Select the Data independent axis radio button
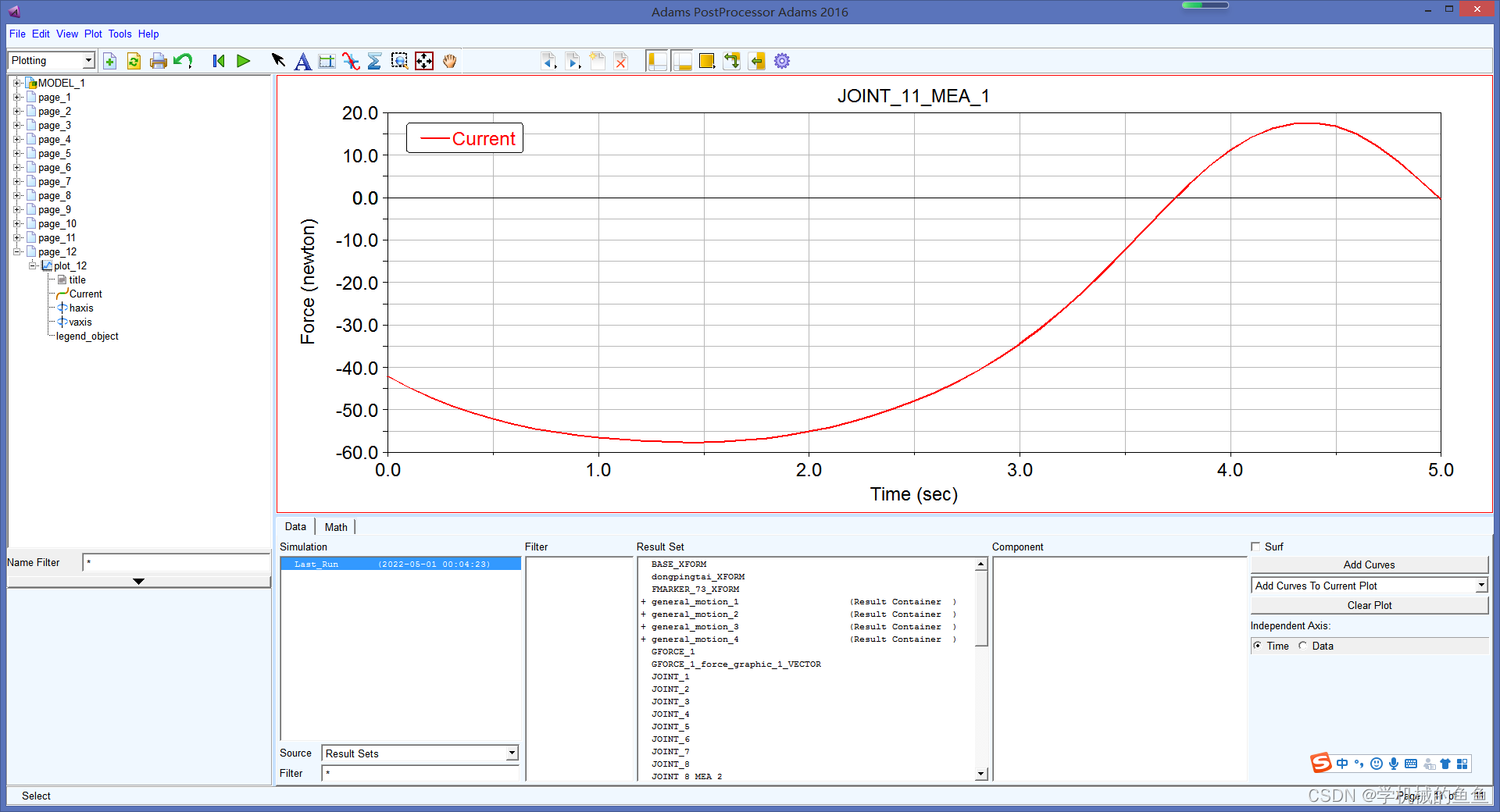Image resolution: width=1500 pixels, height=812 pixels. point(1303,646)
